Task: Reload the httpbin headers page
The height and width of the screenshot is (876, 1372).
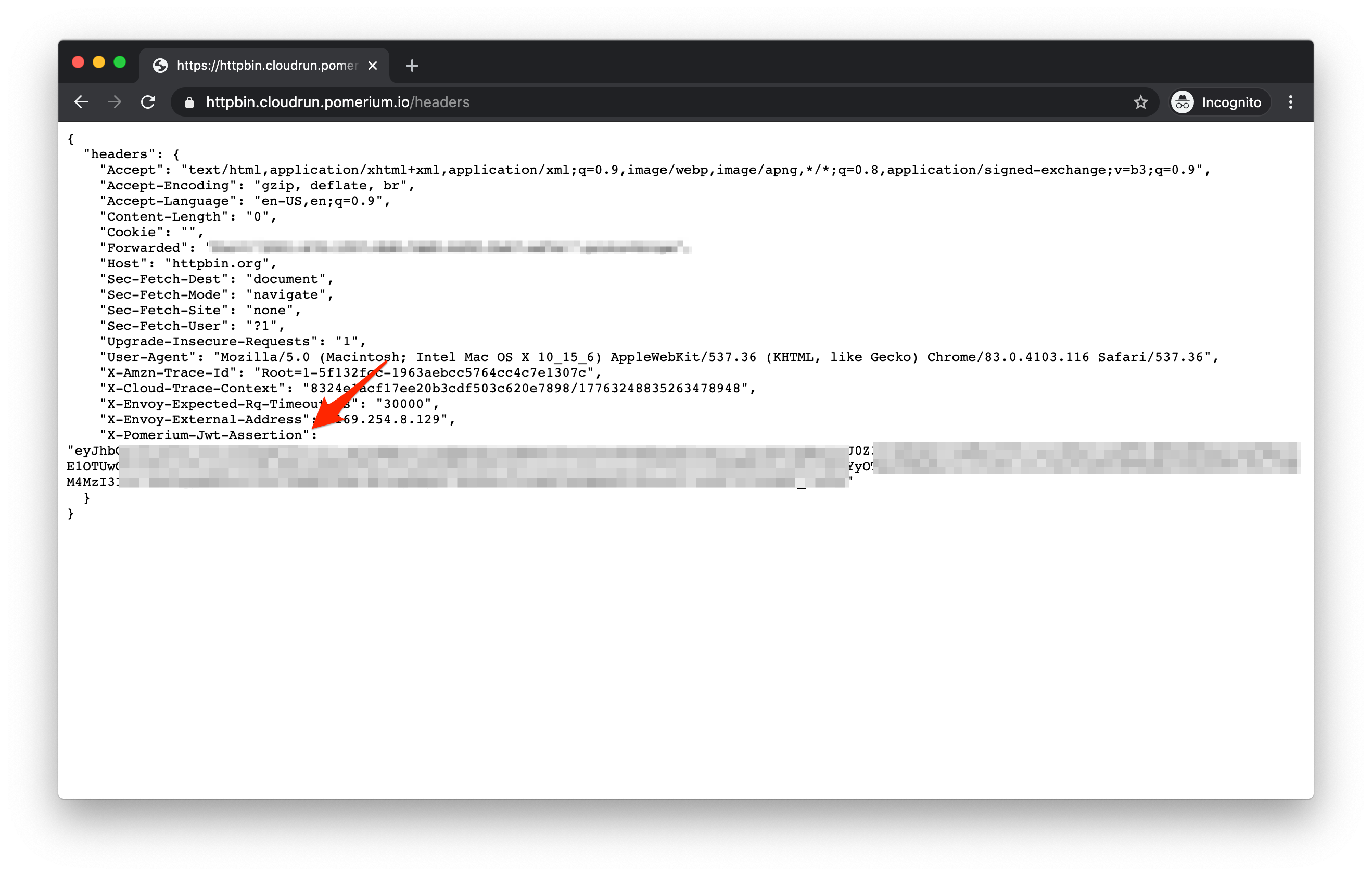Action: click(x=148, y=102)
